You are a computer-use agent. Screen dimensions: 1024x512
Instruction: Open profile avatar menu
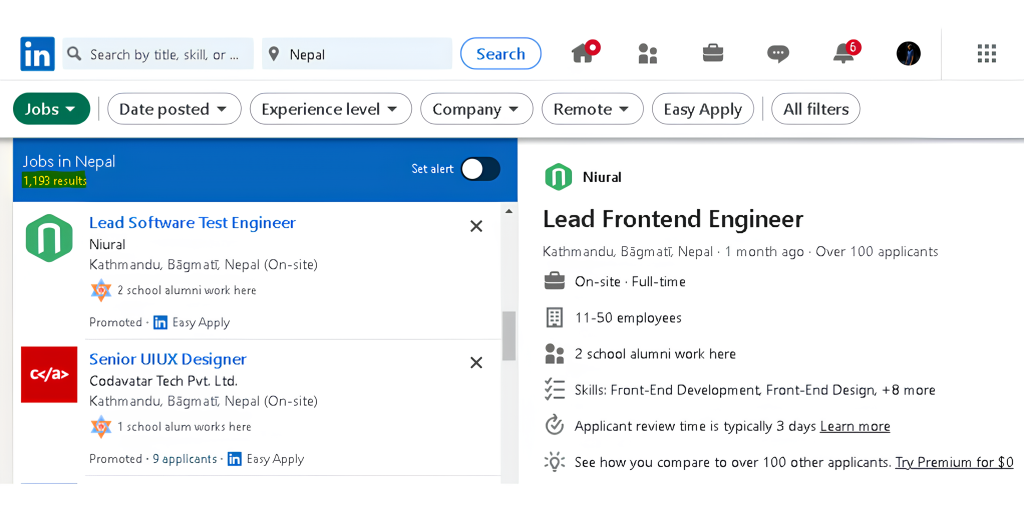(x=908, y=54)
